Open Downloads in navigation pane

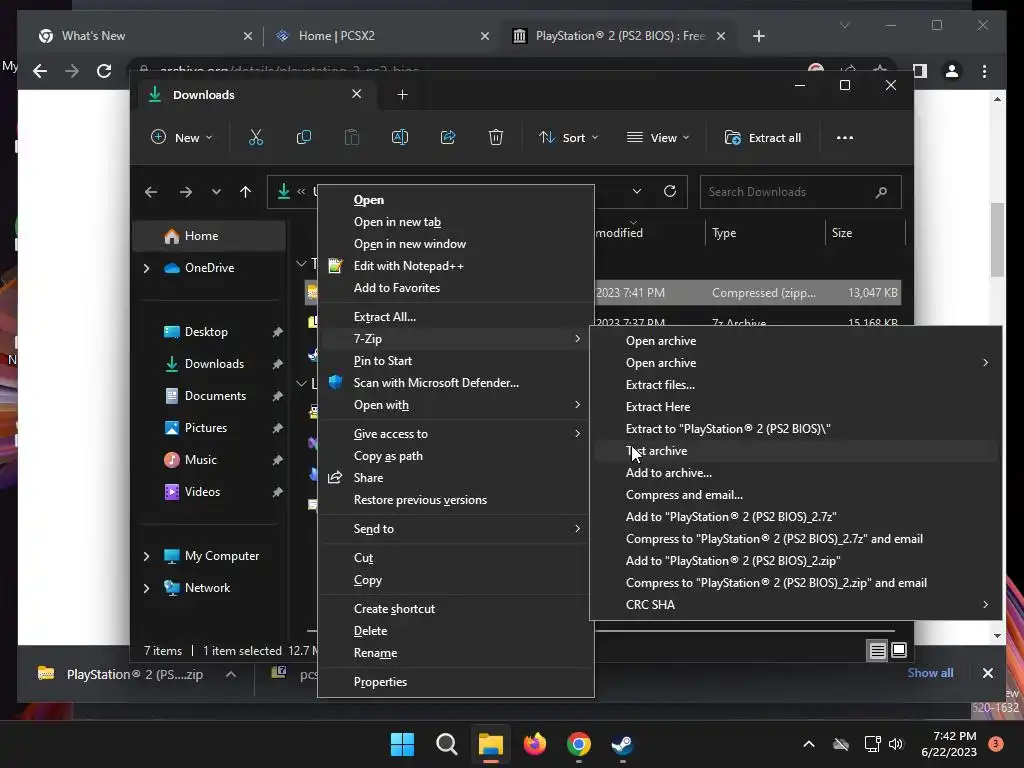pyautogui.click(x=213, y=364)
